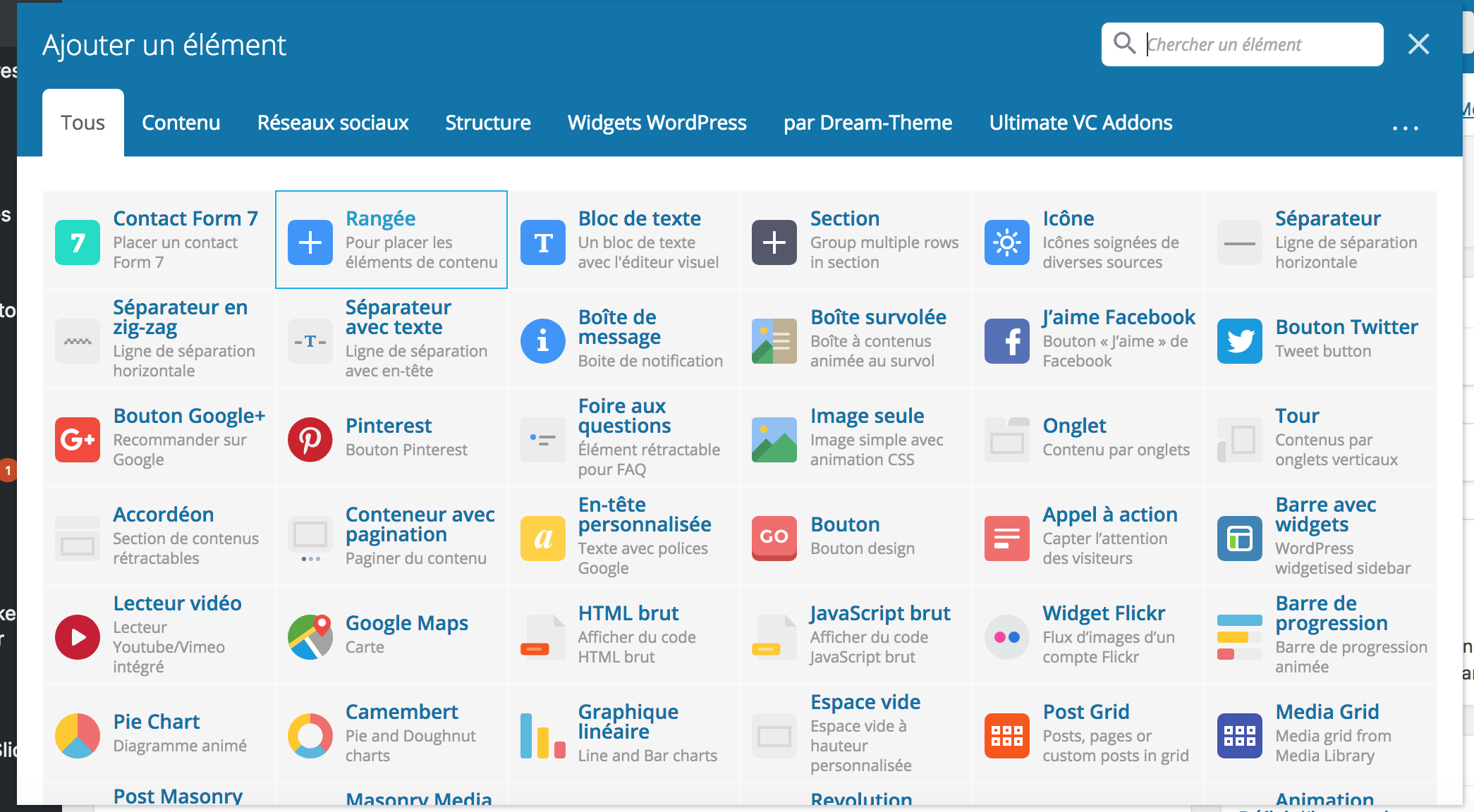Click the Accordéon element title
The height and width of the screenshot is (812, 1474).
[164, 515]
